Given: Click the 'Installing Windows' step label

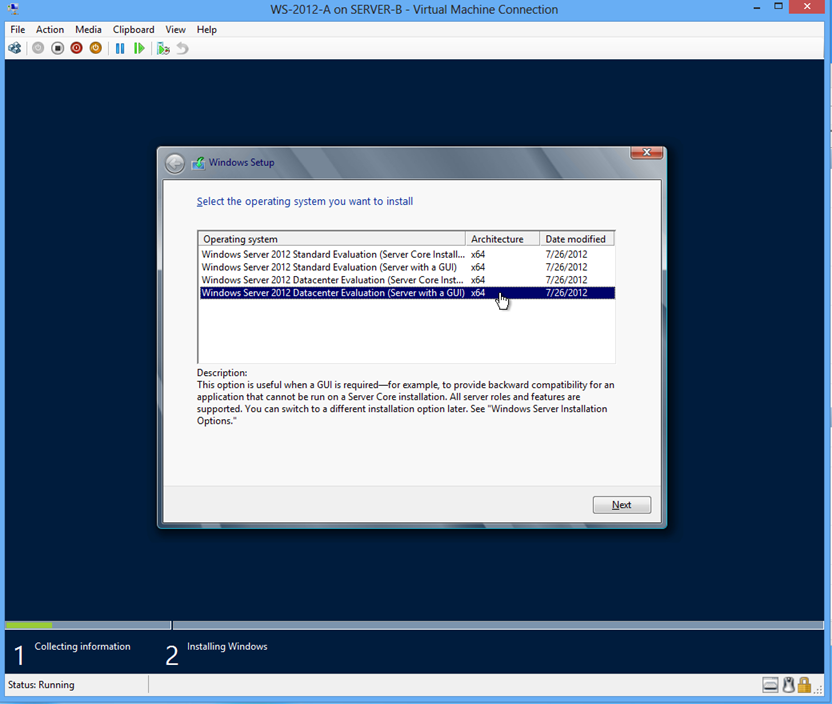Looking at the screenshot, I should coord(227,646).
